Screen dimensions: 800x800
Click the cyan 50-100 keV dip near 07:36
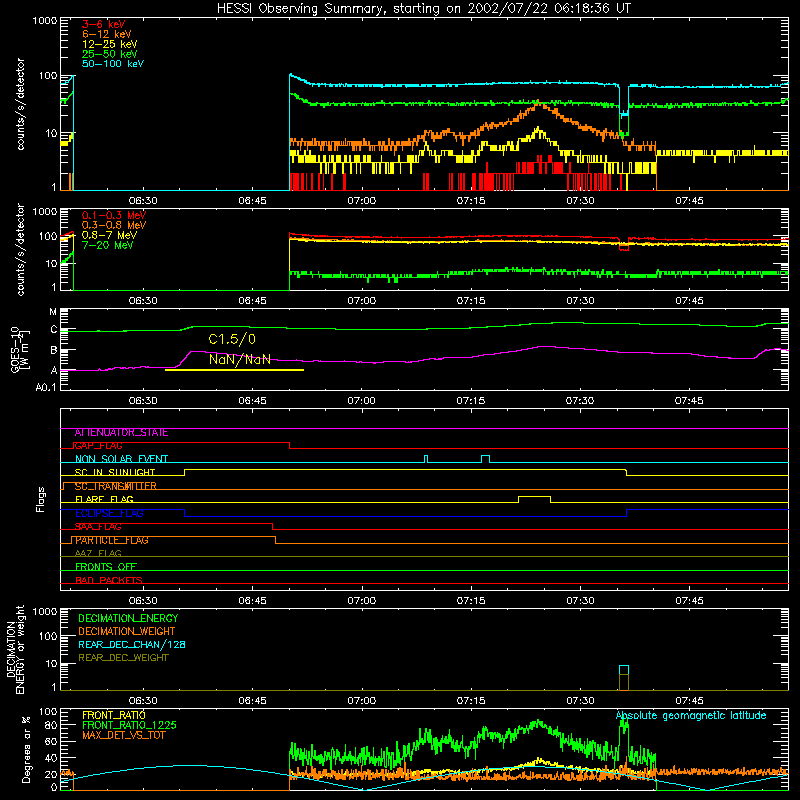pos(623,102)
